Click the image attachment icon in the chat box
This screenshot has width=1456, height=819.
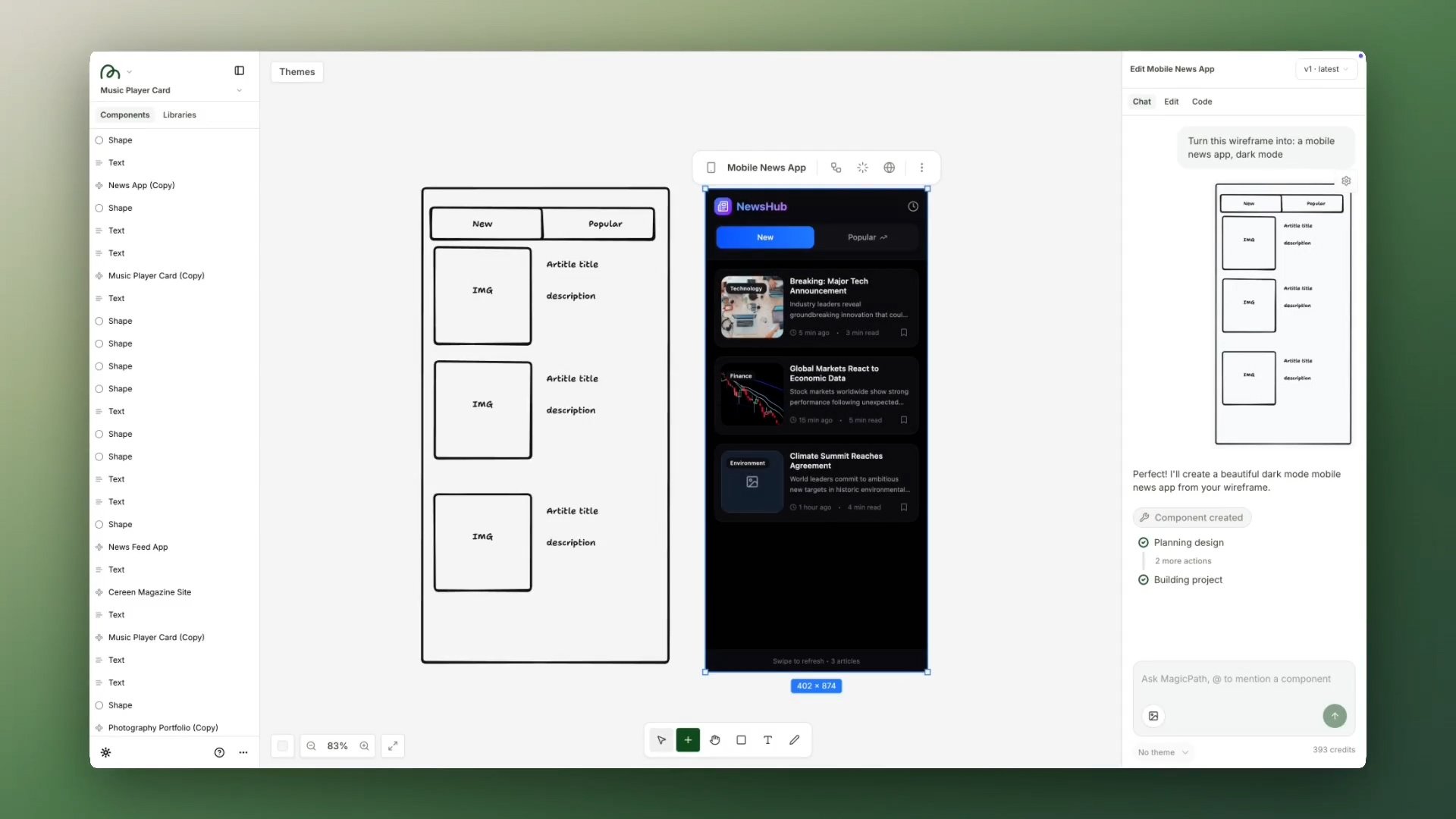(1153, 716)
